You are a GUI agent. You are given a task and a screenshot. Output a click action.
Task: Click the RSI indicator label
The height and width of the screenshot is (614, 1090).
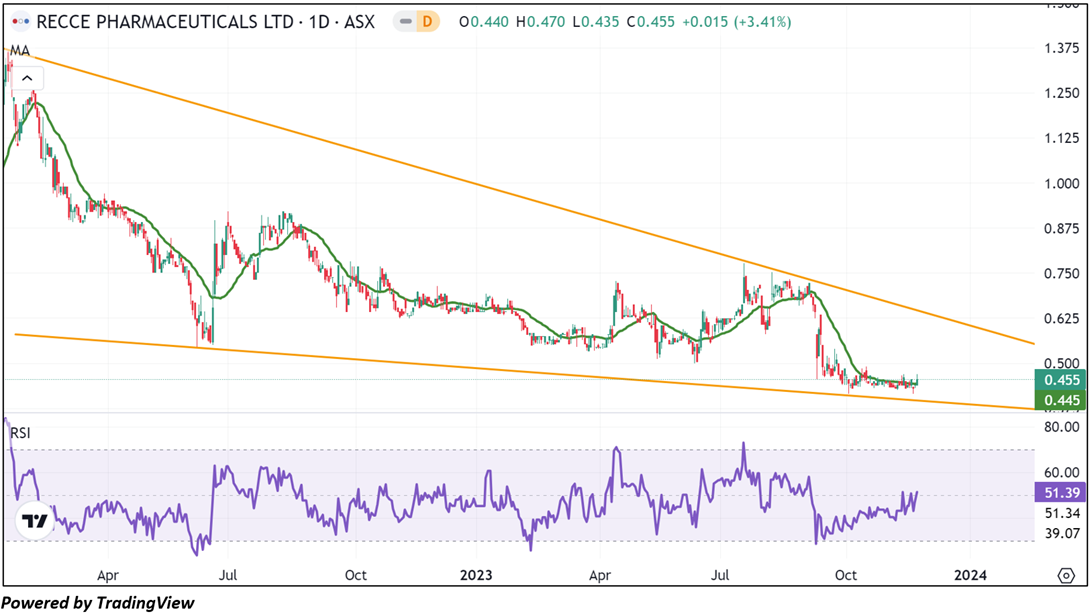tap(20, 433)
